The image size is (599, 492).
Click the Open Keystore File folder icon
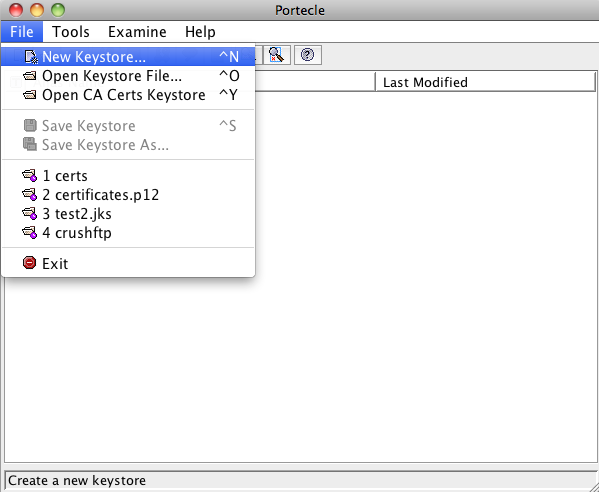click(x=30, y=76)
